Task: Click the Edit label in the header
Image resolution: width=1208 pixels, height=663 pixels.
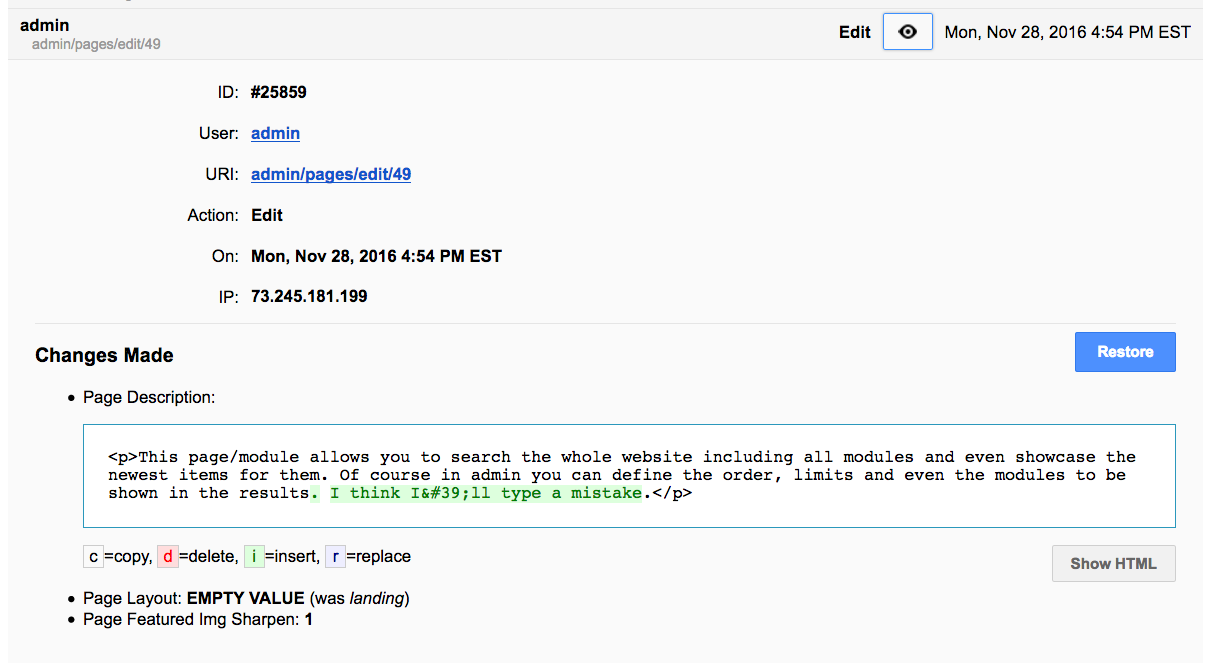Action: pos(854,32)
